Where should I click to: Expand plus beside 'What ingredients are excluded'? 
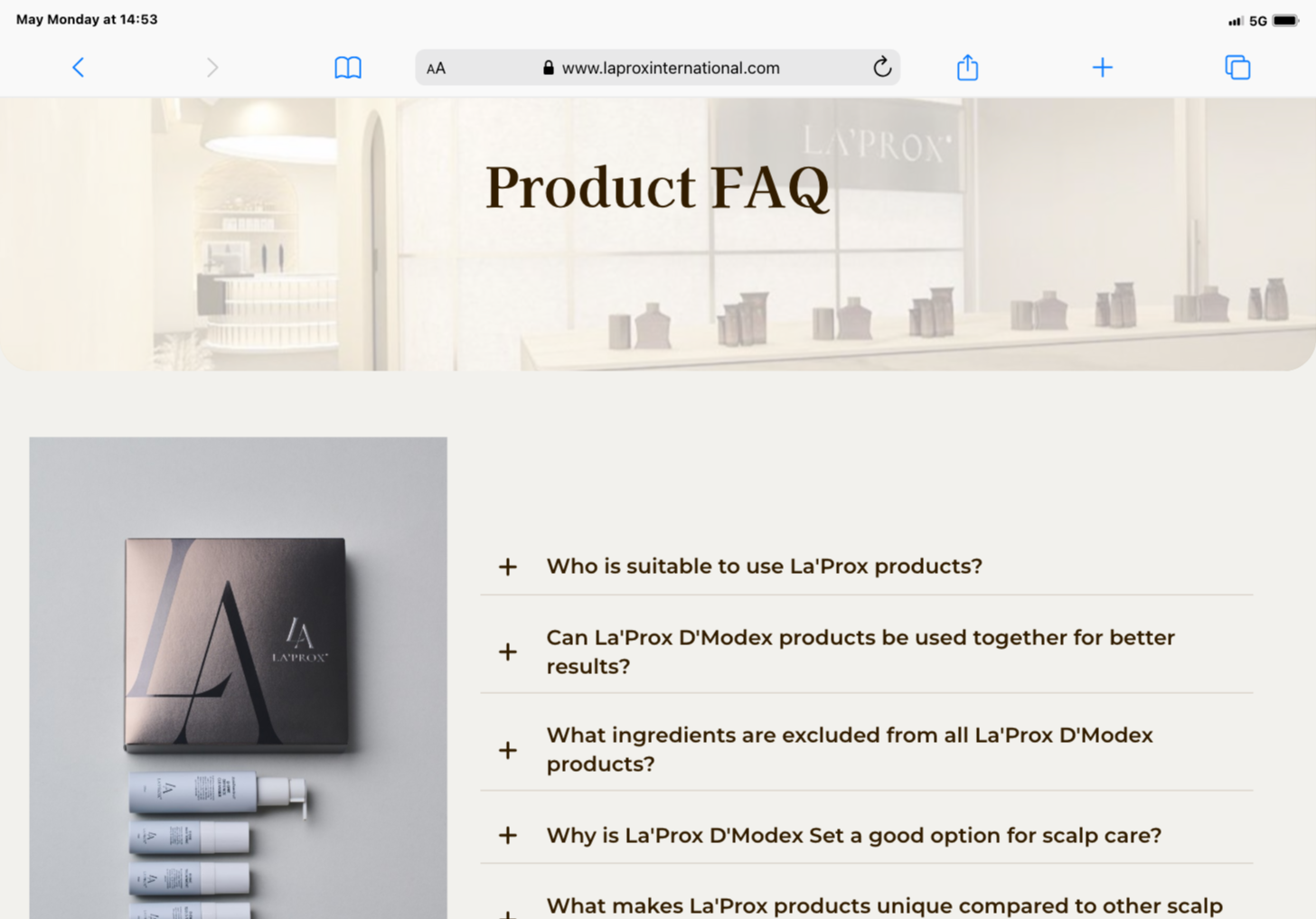[x=508, y=750]
